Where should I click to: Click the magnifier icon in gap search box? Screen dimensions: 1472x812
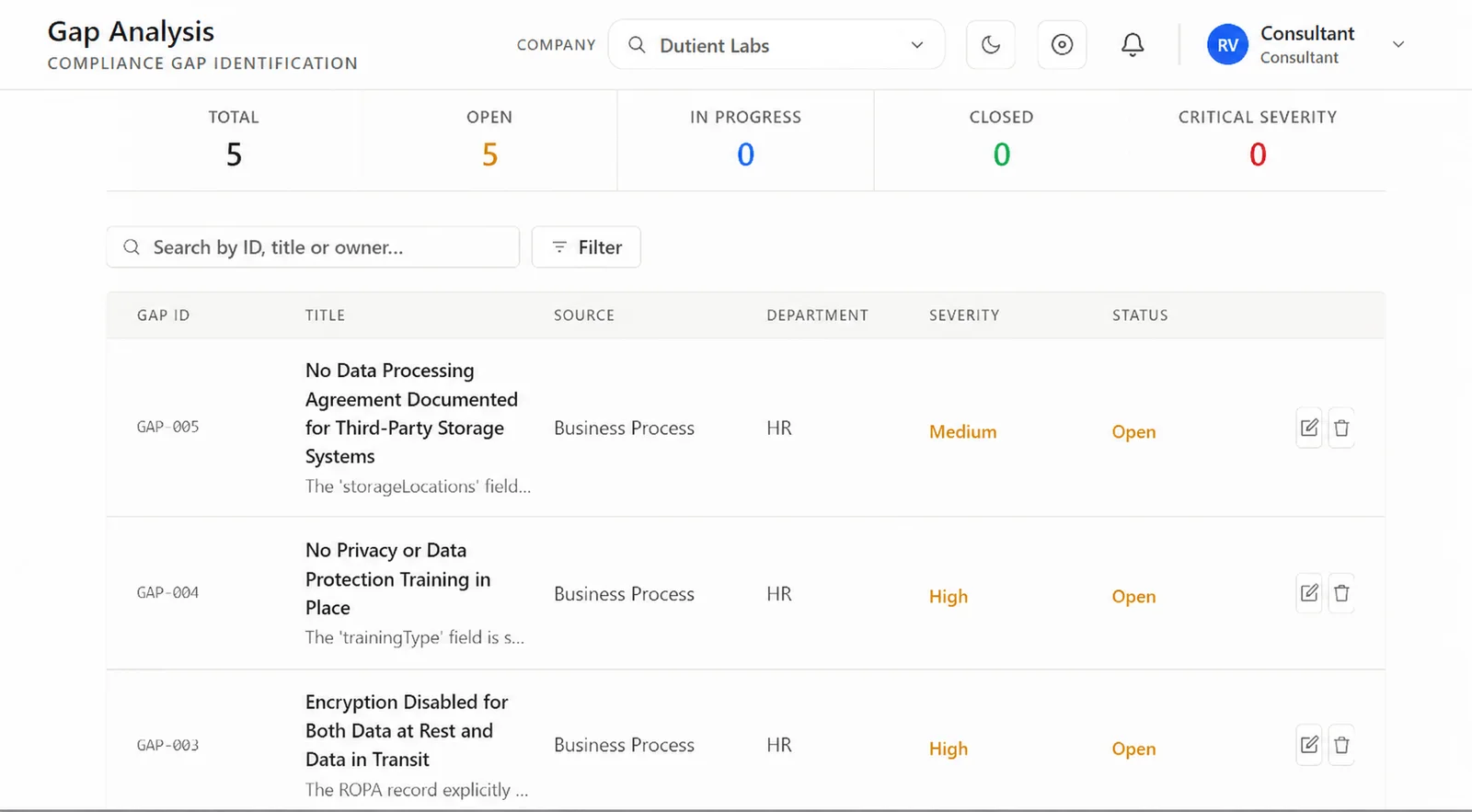[132, 247]
